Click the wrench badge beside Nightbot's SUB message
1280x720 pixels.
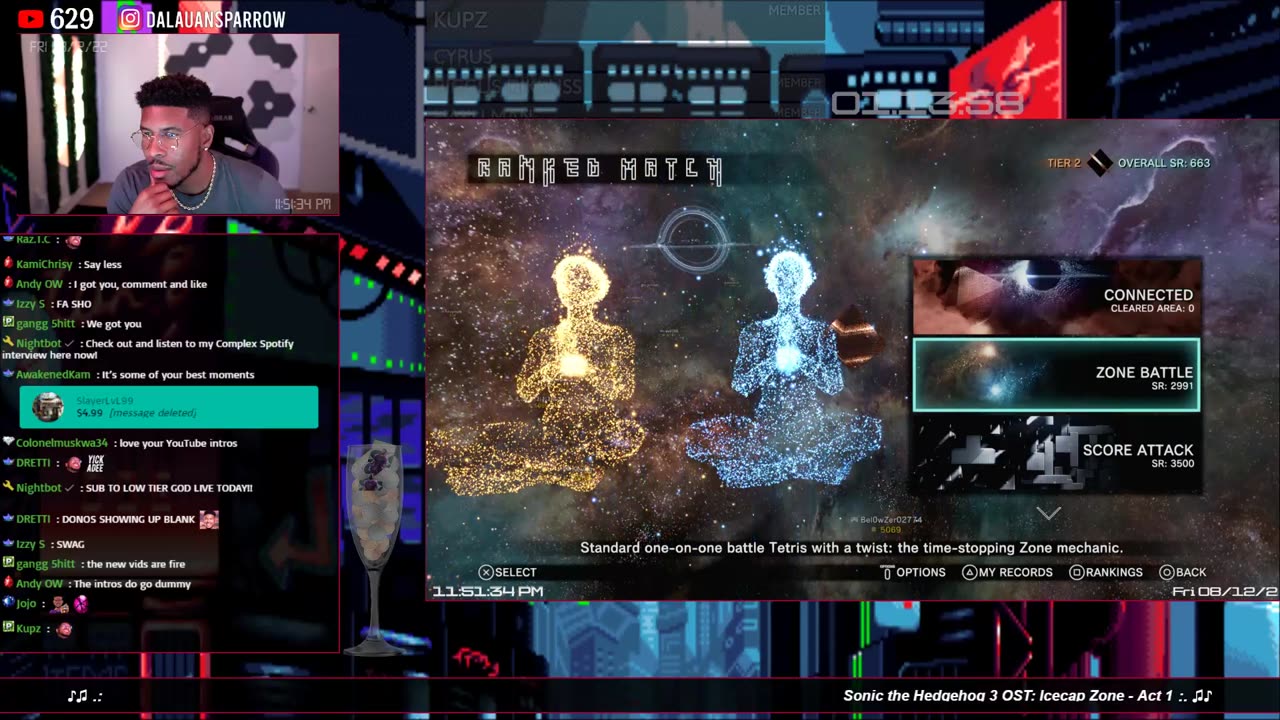click(x=8, y=487)
